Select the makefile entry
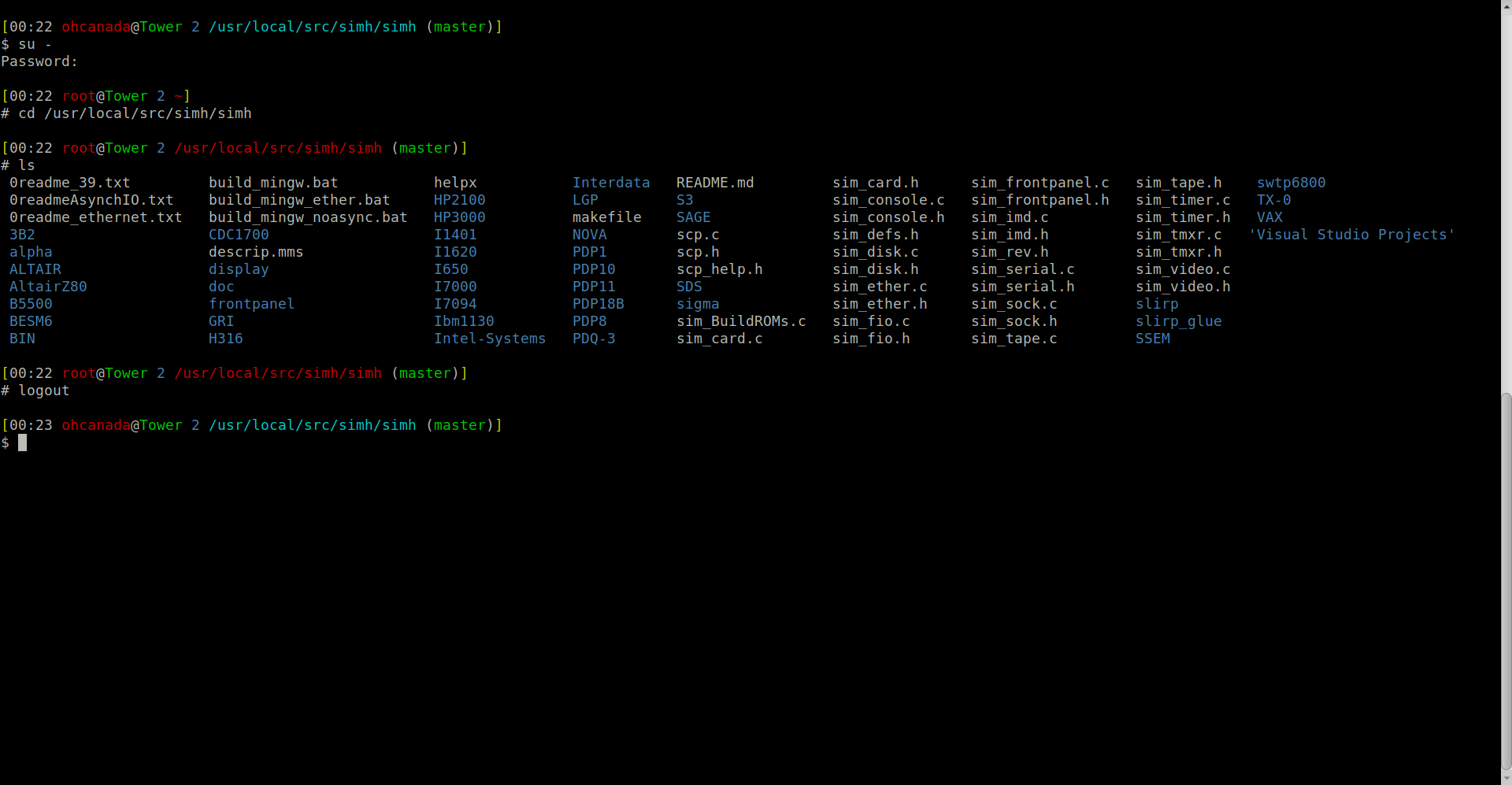Screen dimensions: 1512x785 click(x=607, y=217)
